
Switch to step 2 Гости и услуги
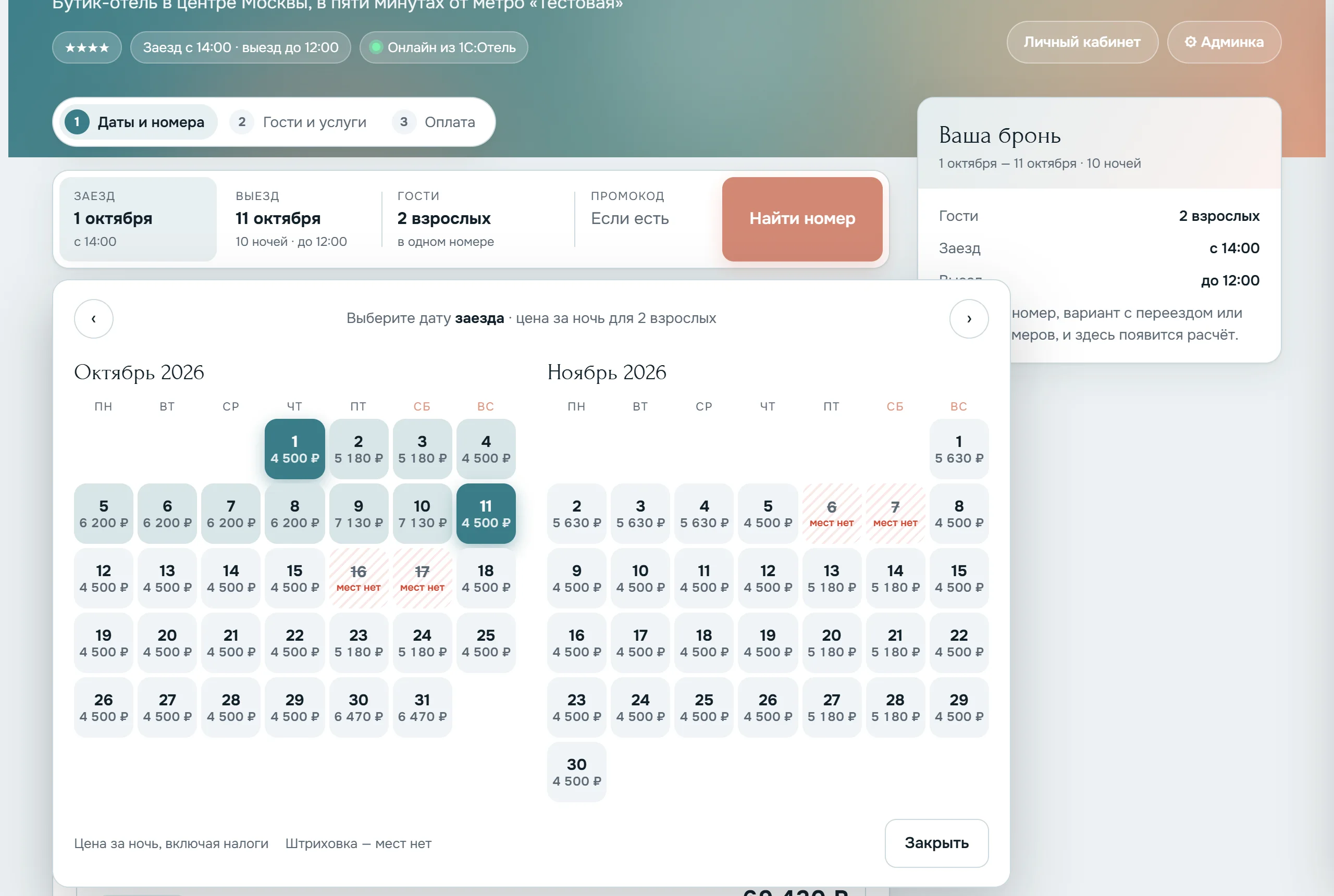[x=299, y=122]
